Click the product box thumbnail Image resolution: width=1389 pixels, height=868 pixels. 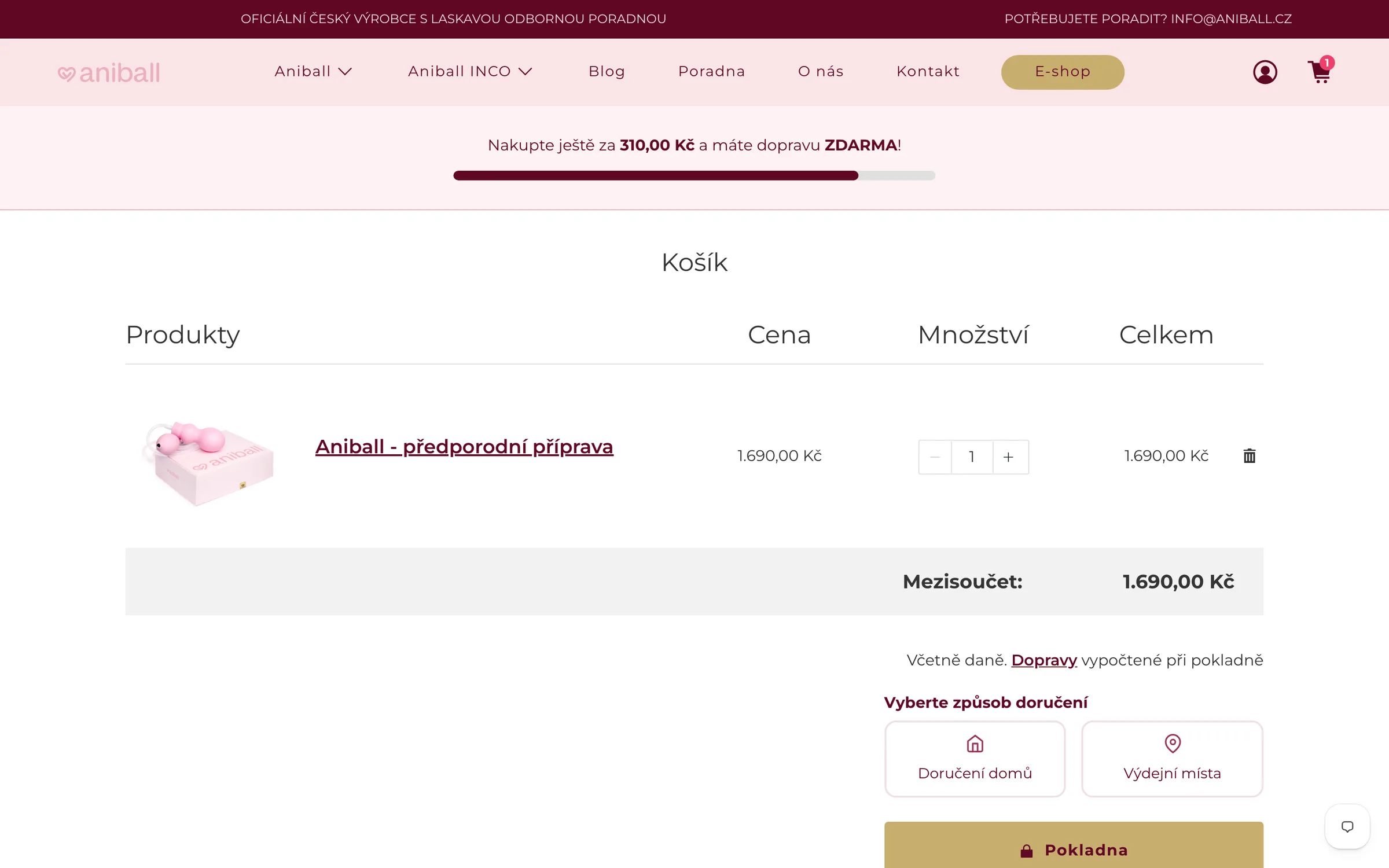click(207, 464)
